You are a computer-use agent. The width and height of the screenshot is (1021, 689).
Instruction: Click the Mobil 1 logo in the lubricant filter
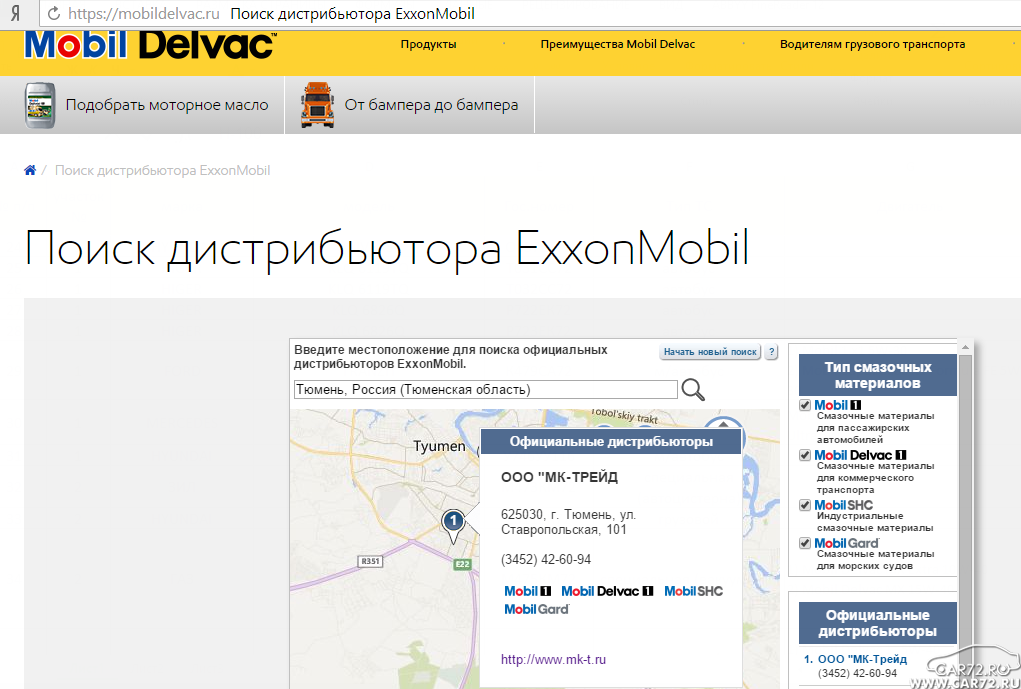tap(837, 405)
